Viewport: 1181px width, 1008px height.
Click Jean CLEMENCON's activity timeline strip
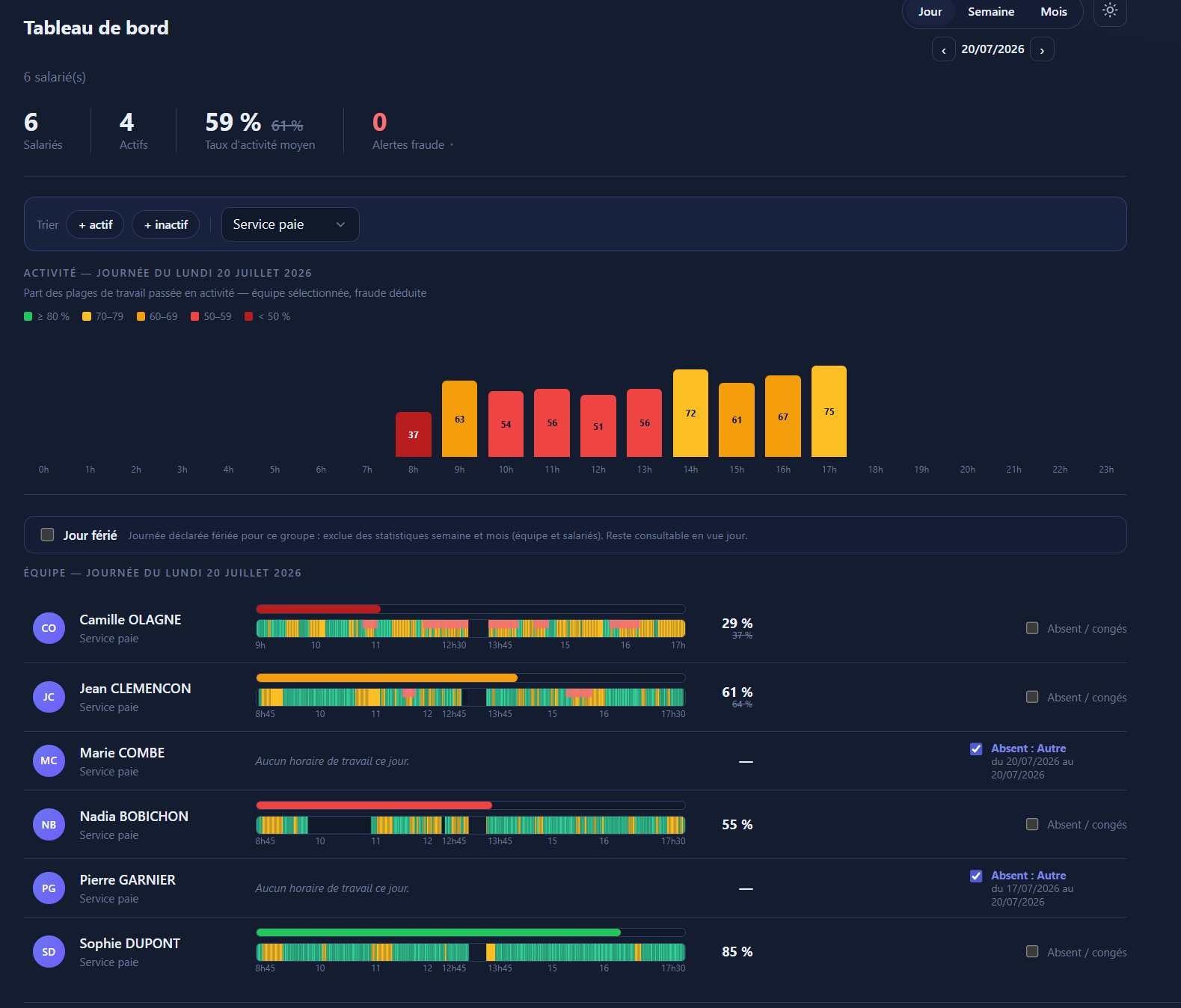pos(470,697)
